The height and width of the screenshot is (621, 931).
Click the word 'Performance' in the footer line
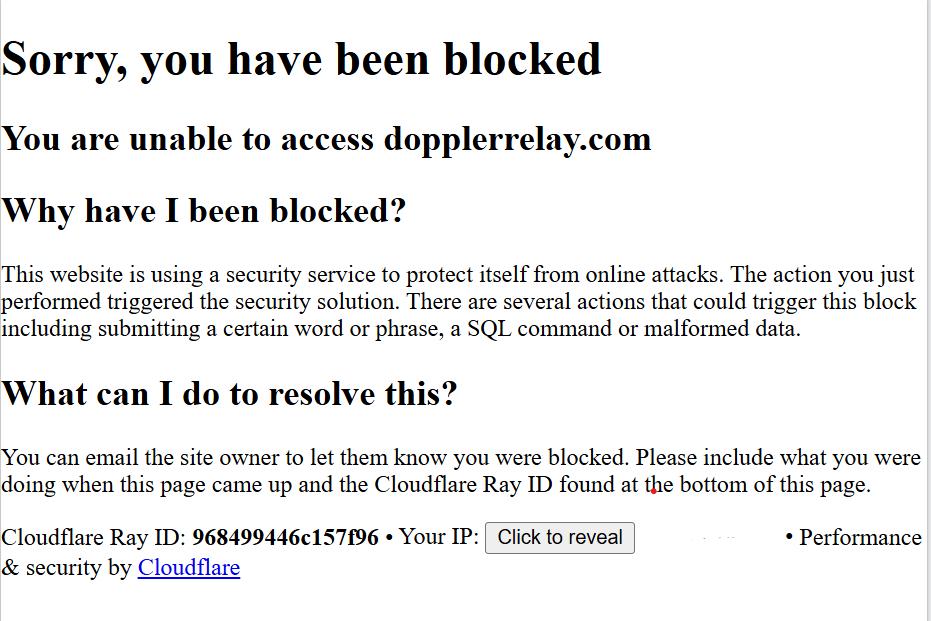click(859, 538)
